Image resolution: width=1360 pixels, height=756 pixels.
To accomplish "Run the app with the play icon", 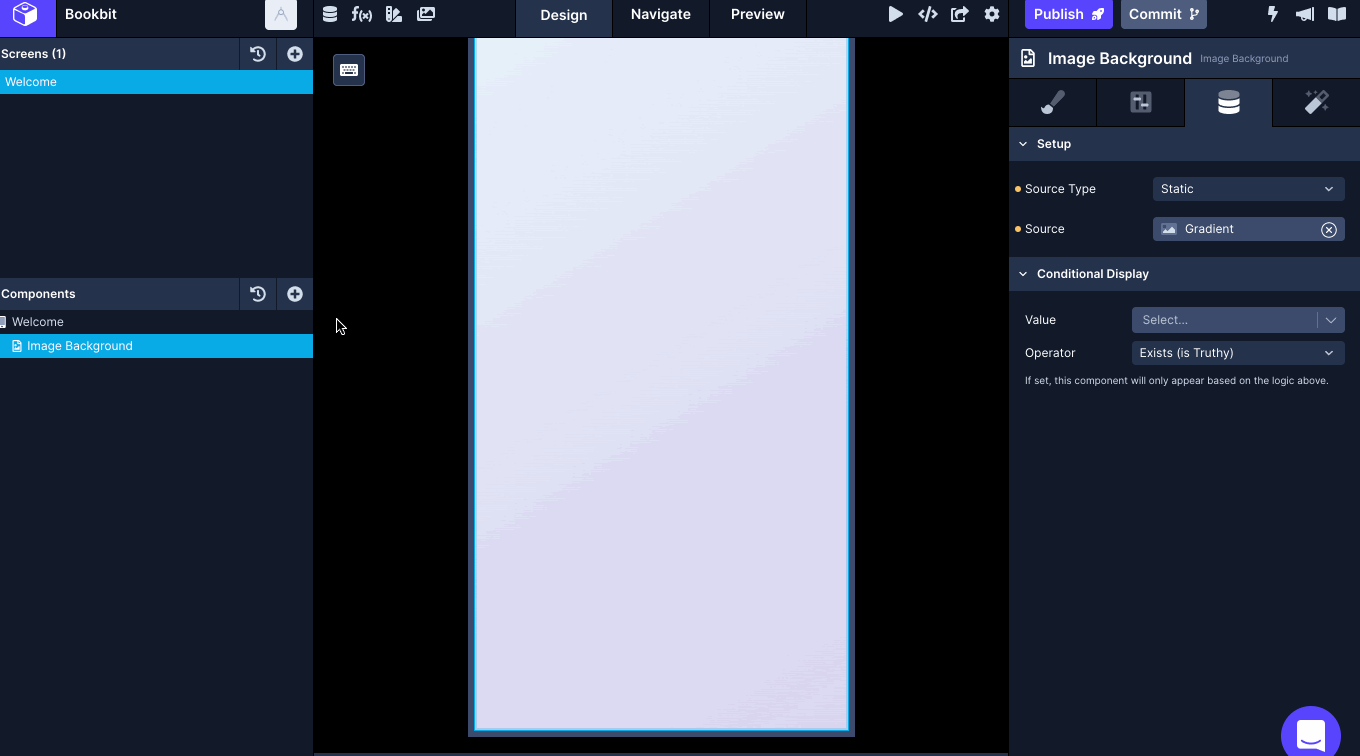I will pos(896,14).
